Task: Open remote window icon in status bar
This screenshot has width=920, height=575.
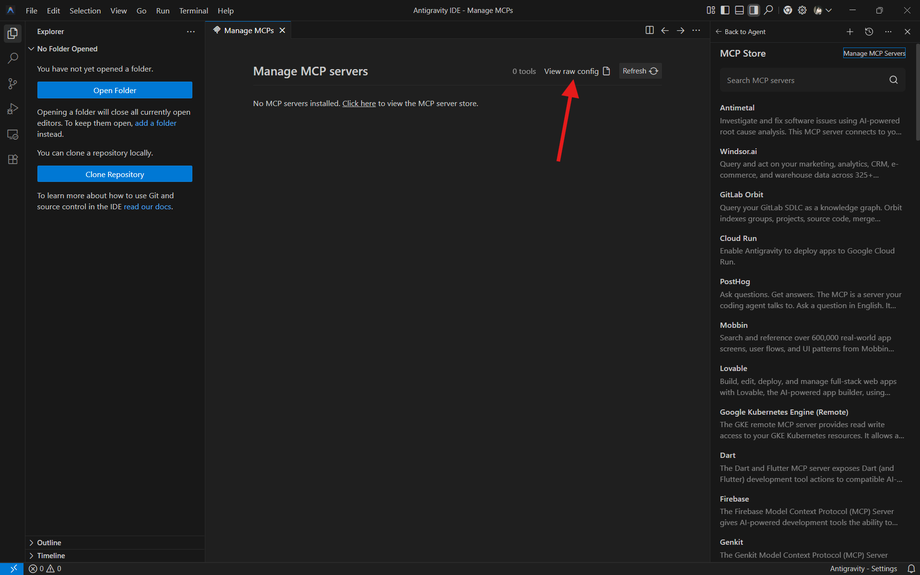Action: (x=12, y=569)
